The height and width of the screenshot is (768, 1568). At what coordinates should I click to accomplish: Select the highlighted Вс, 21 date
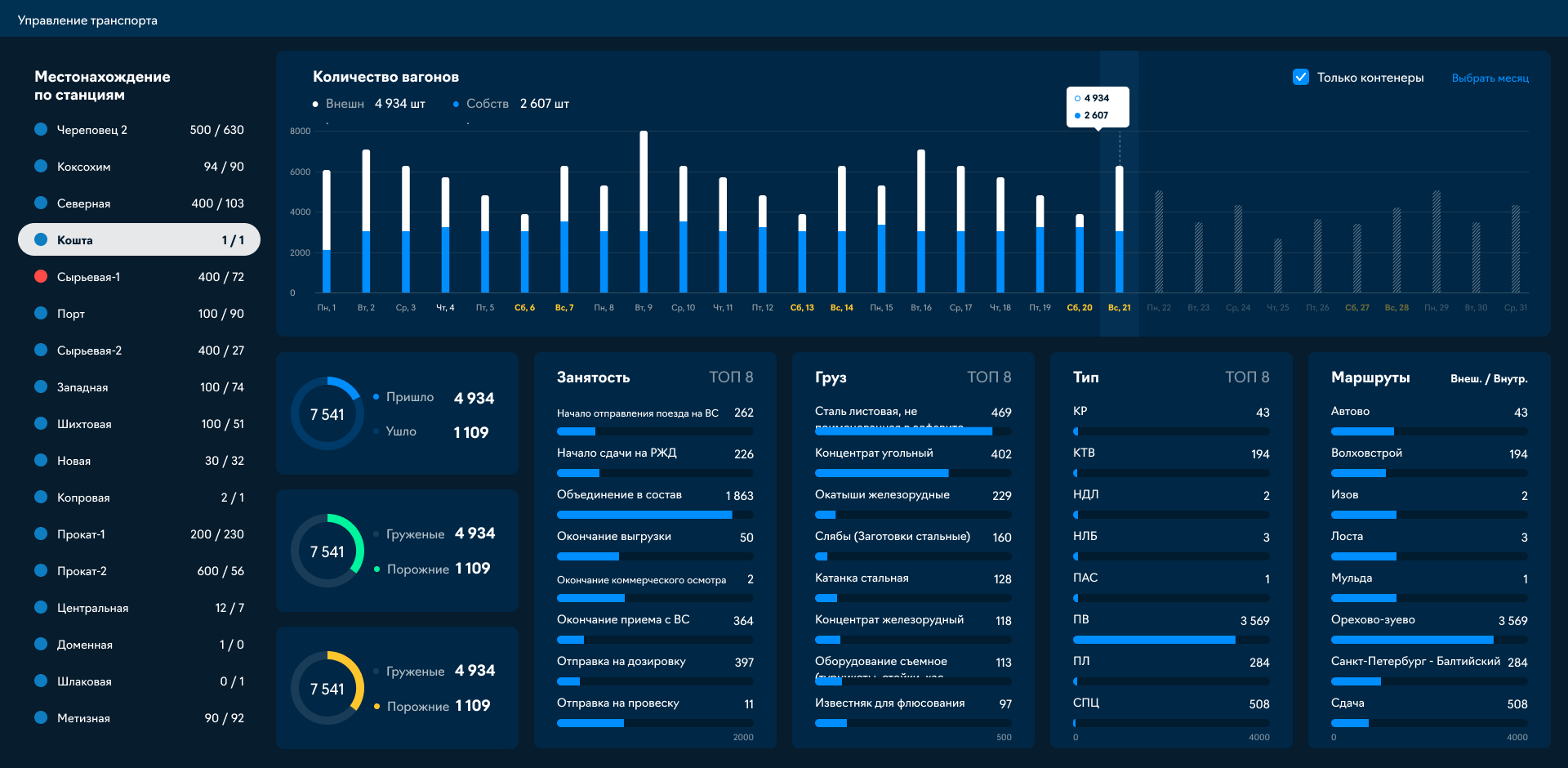tap(1120, 308)
